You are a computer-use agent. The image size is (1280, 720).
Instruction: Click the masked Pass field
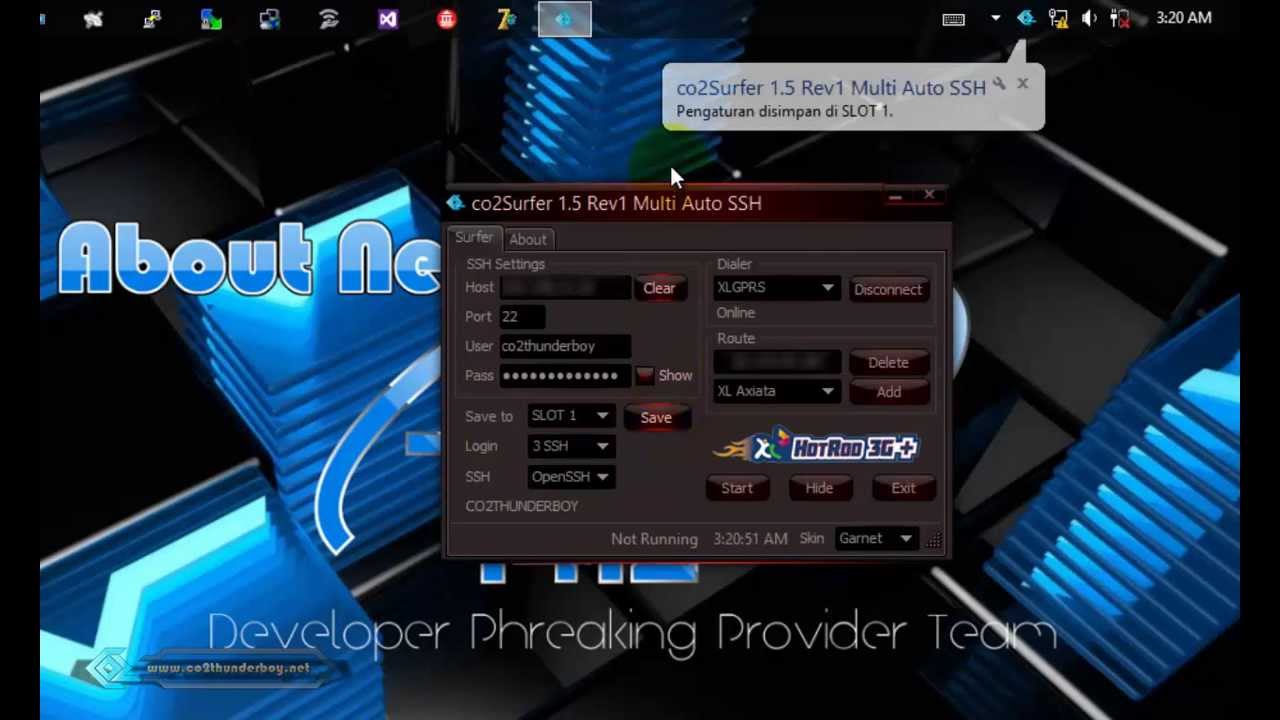point(565,375)
